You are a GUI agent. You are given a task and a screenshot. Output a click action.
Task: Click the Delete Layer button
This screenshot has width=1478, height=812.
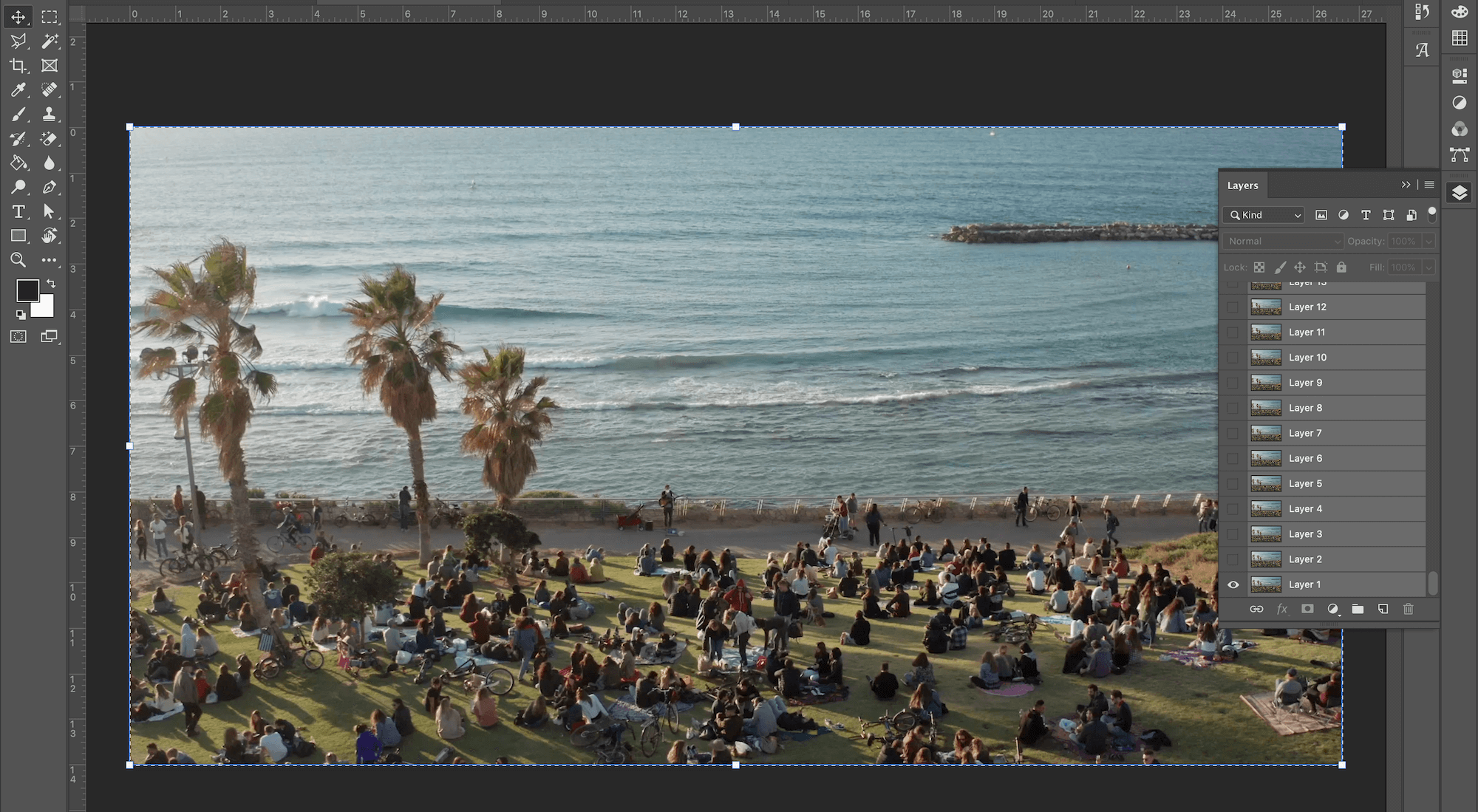point(1408,609)
